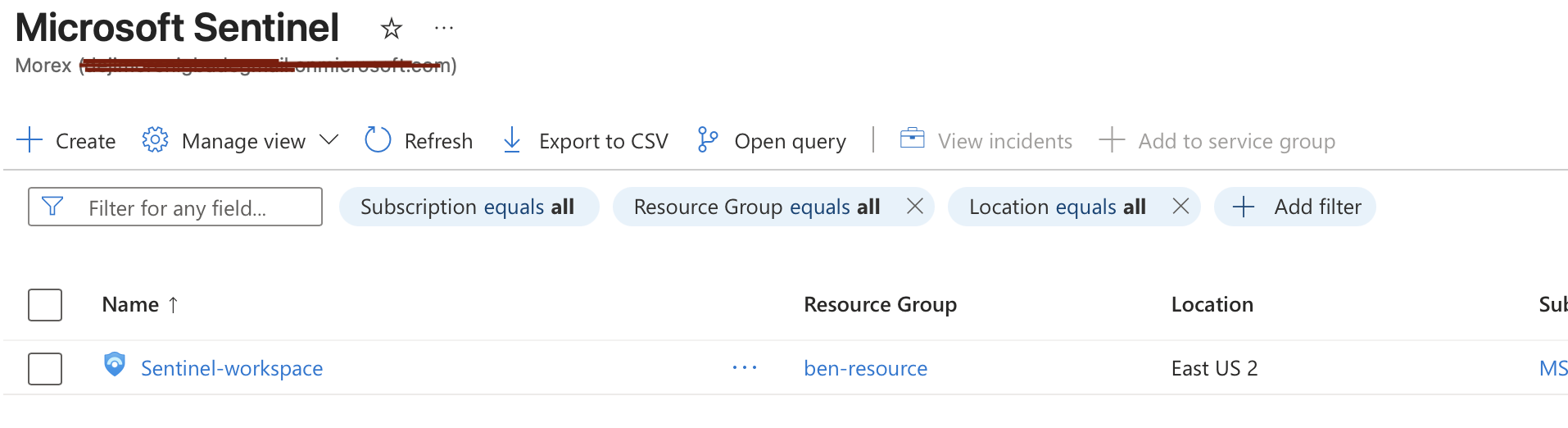Sort by Resource Group column header
The image size is (1568, 428).
coord(880,304)
